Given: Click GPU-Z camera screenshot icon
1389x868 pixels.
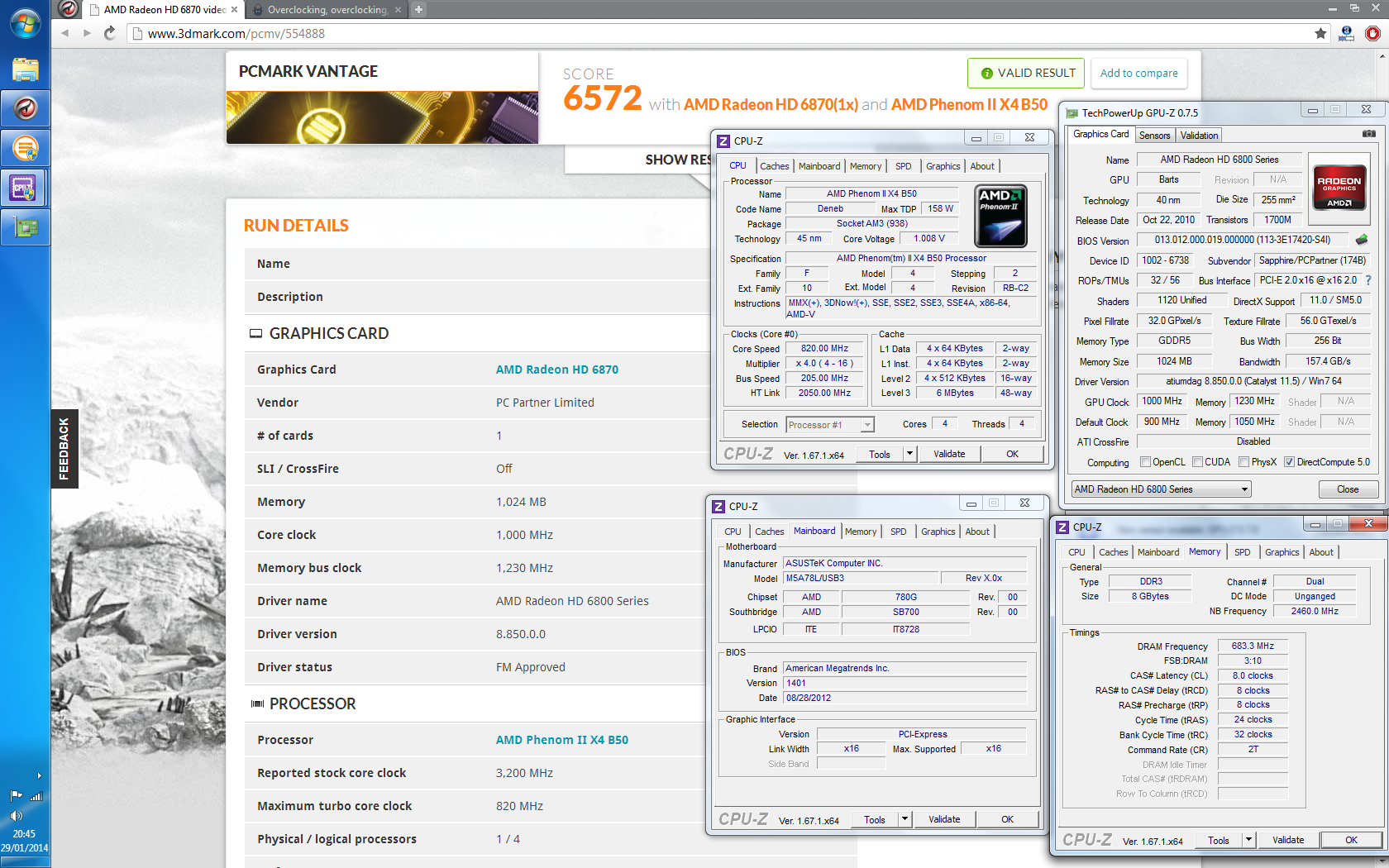Looking at the screenshot, I should click(1369, 134).
